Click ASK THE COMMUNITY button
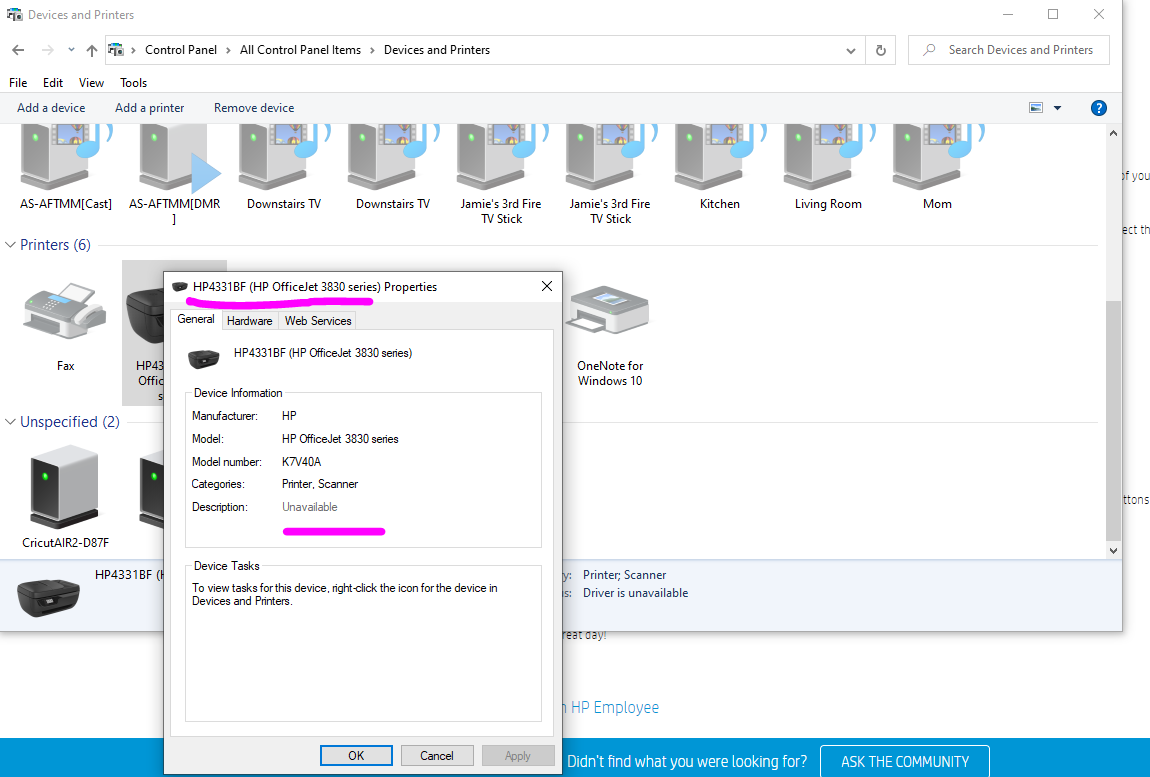This screenshot has height=777, width=1150. click(x=905, y=762)
